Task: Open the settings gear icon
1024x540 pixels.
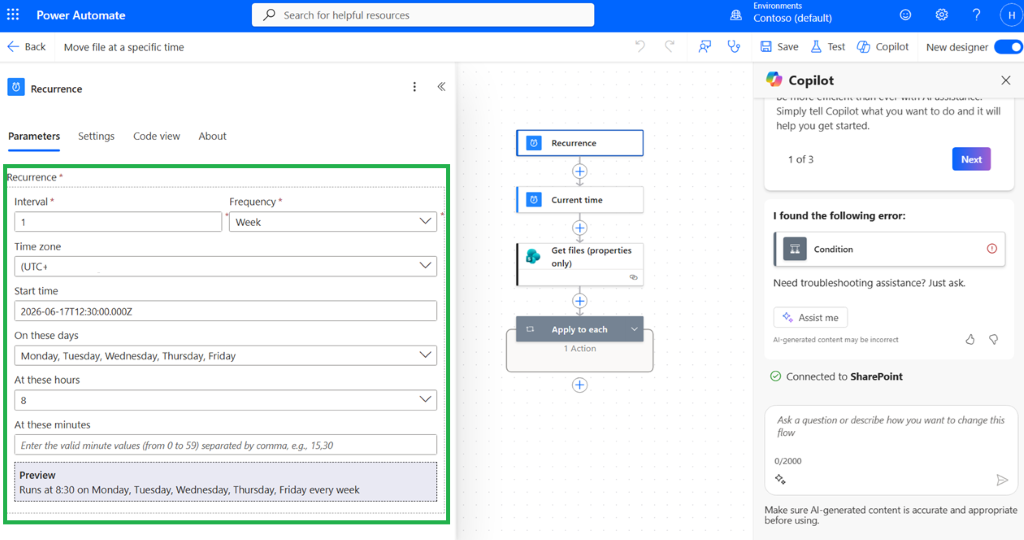Action: point(941,15)
